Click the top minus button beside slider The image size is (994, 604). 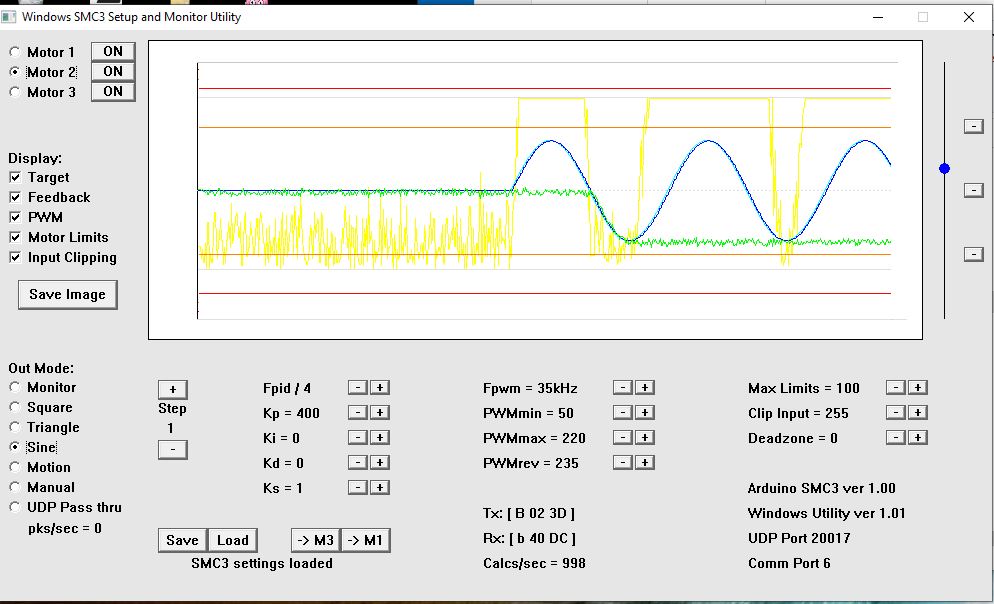click(x=973, y=126)
